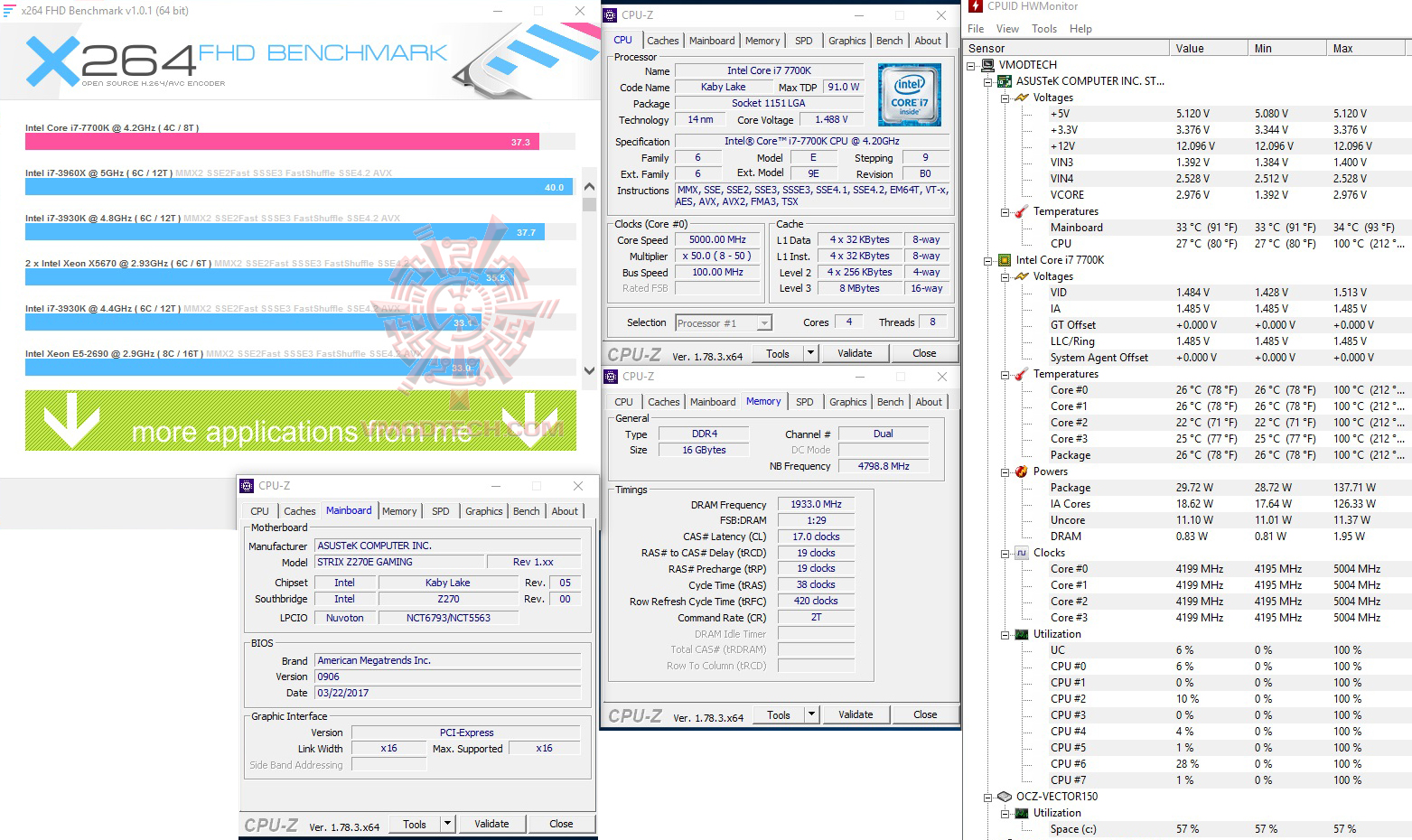Collapse the Utilization section under Intel Core i7 7700K
The image size is (1412, 840).
pos(1004,633)
